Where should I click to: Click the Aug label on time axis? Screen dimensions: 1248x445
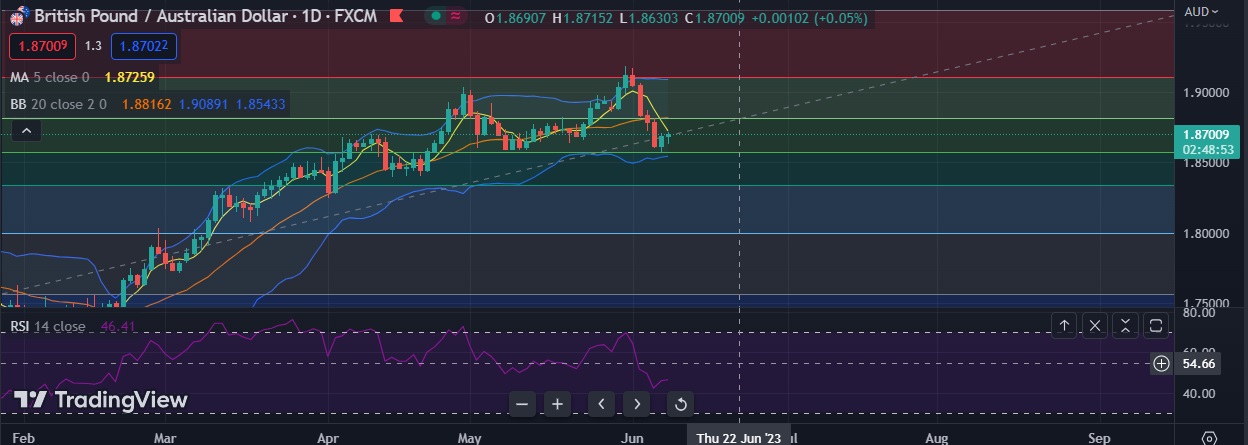click(937, 438)
